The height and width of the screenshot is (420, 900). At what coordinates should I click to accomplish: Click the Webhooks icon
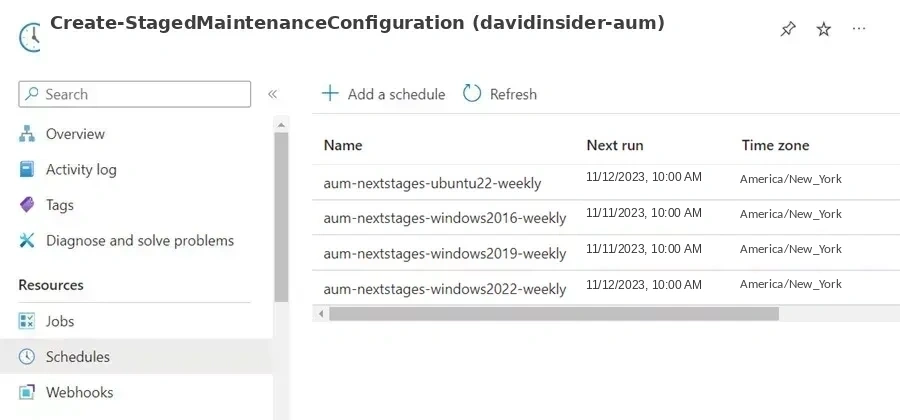26,392
